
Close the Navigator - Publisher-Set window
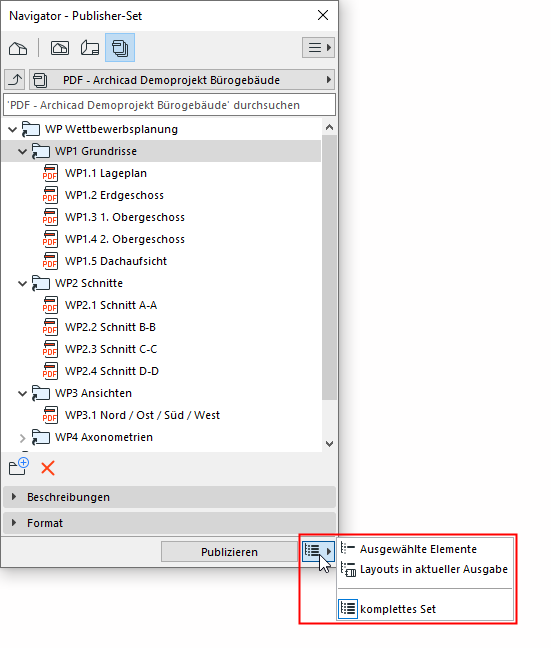323,15
